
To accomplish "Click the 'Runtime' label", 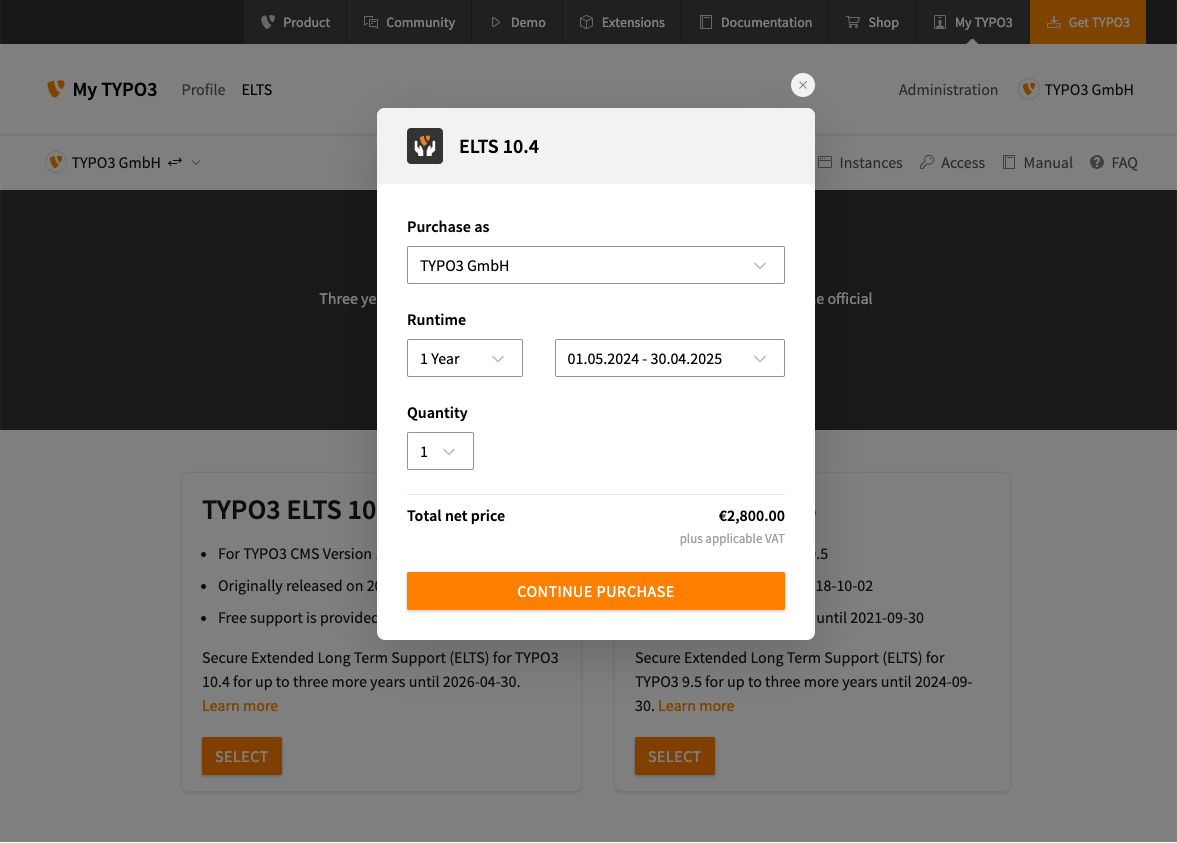I will click(436, 320).
